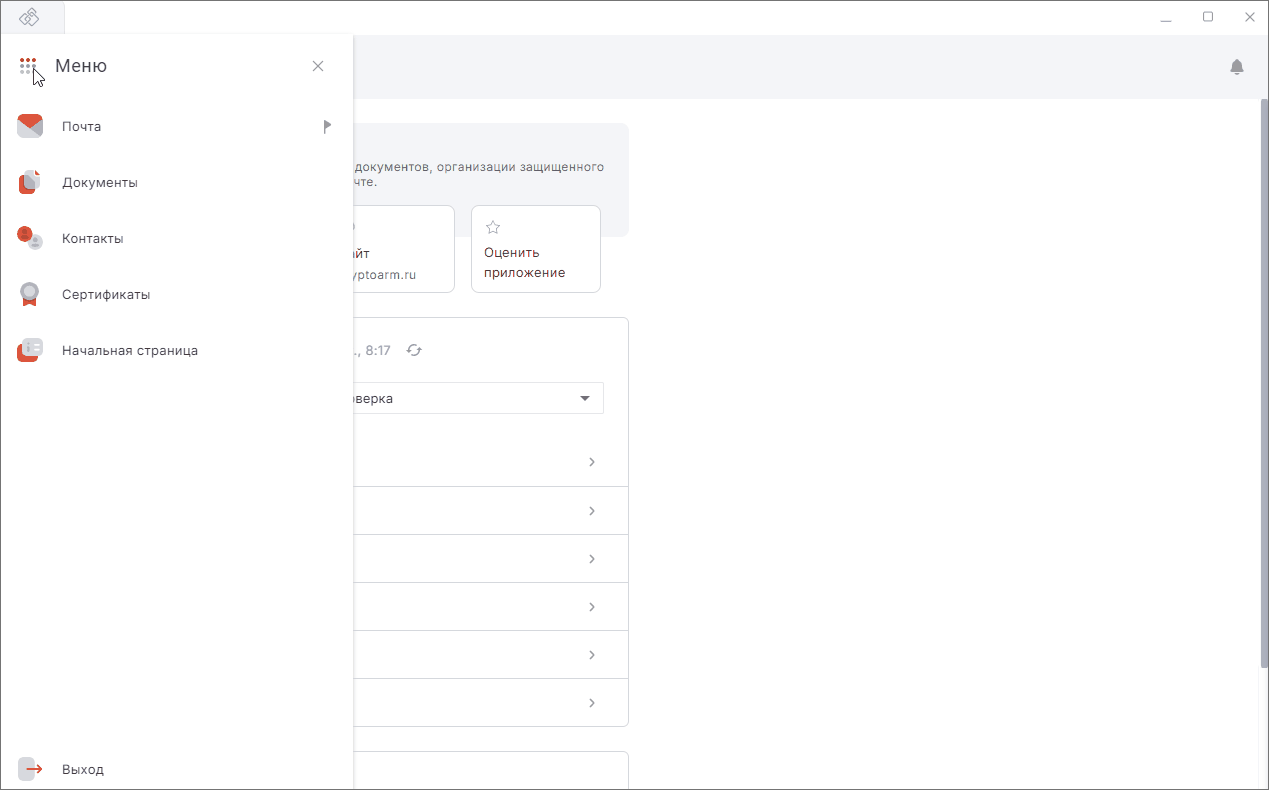Image resolution: width=1269 pixels, height=790 pixels.
Task: Click the red dotted Menu grid icon
Action: (28, 66)
